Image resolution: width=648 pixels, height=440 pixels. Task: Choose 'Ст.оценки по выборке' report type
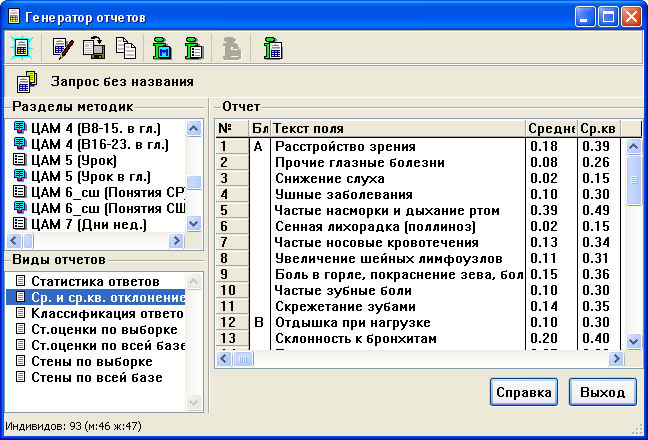tap(95, 330)
